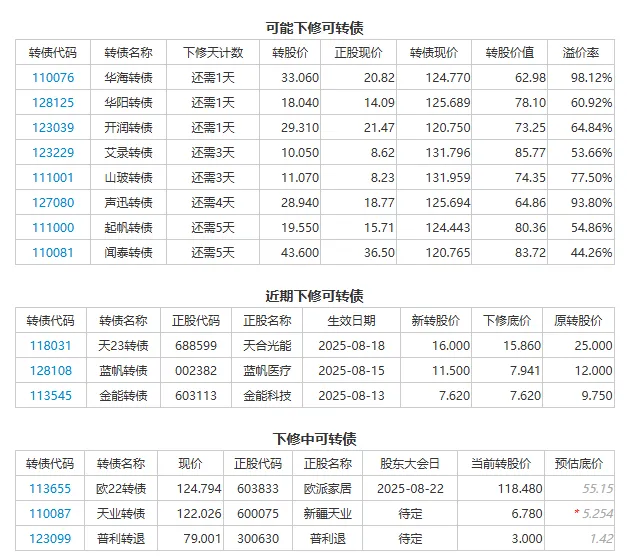Click the 预估底价 column header
Screen dimensions: 627x558
[579, 464]
